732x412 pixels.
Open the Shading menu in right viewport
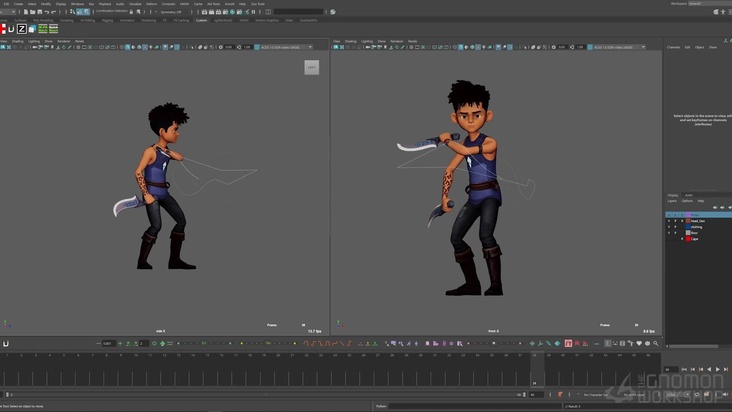click(x=350, y=41)
